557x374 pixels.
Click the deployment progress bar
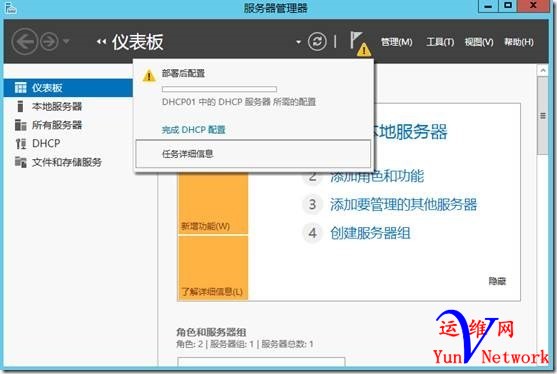219,89
